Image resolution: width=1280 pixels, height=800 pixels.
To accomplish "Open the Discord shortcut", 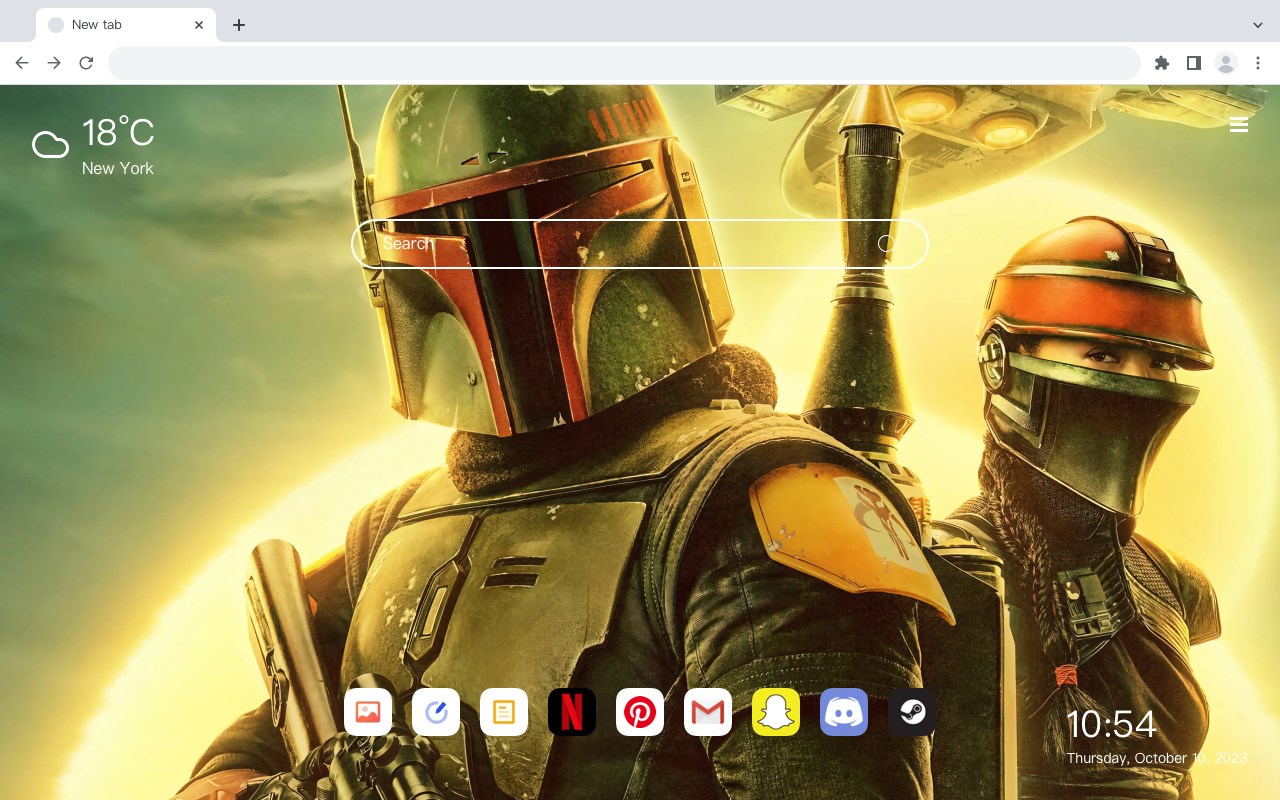I will [x=844, y=712].
